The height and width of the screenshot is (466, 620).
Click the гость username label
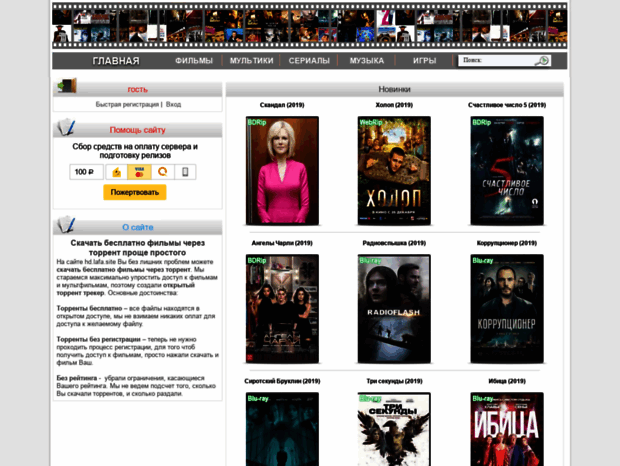(137, 90)
